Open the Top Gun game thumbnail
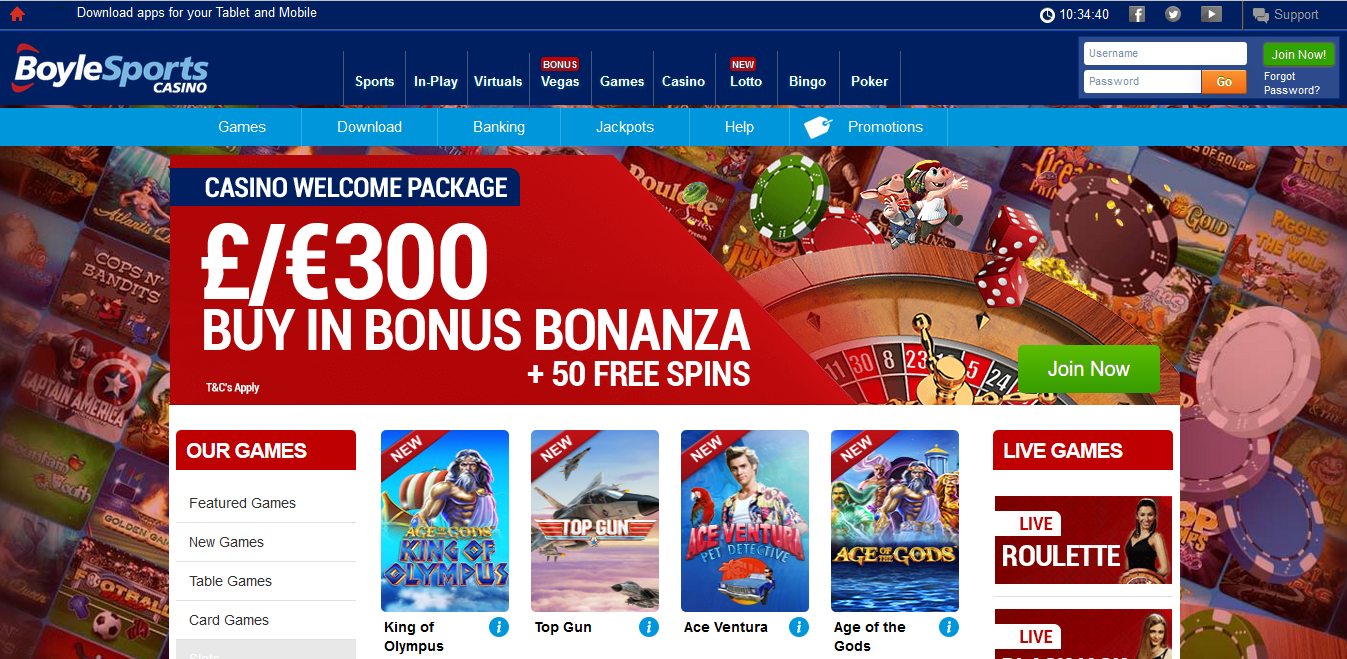The height and width of the screenshot is (659, 1347). [x=595, y=521]
